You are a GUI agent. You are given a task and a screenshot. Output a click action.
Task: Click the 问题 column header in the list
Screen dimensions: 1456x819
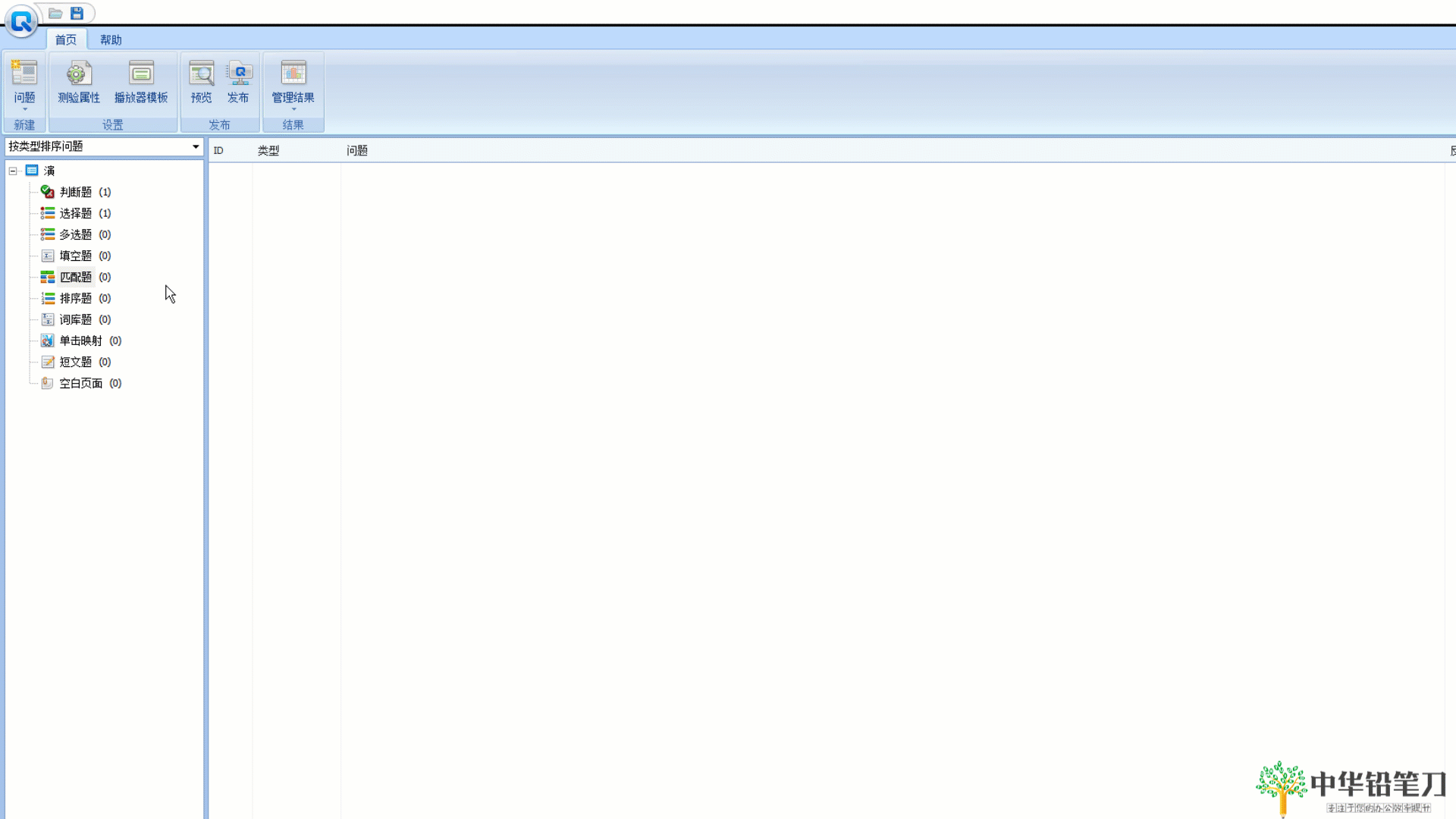click(357, 150)
